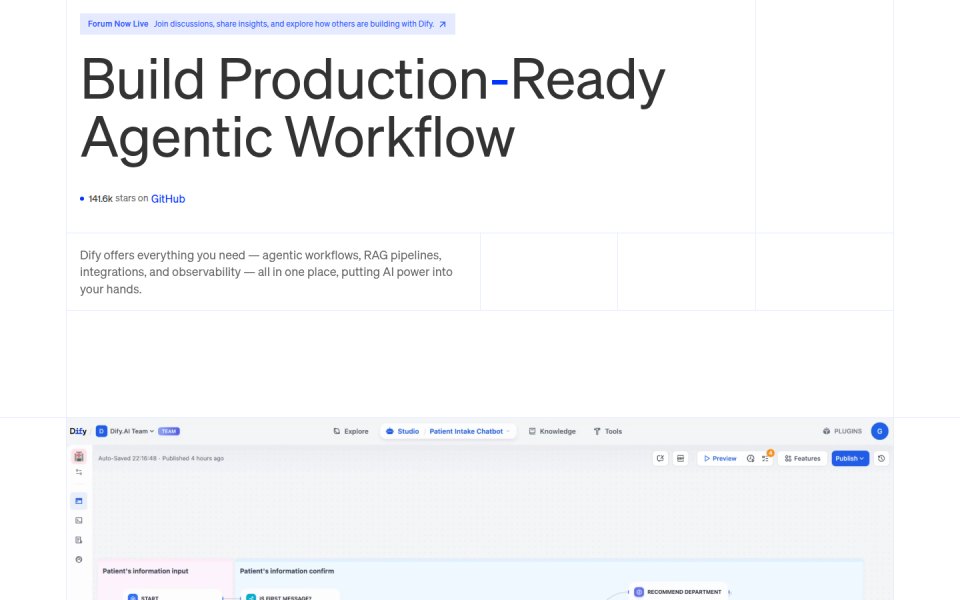
Task: Expand the Dify.AI Team workspace dropdown
Action: tap(132, 431)
